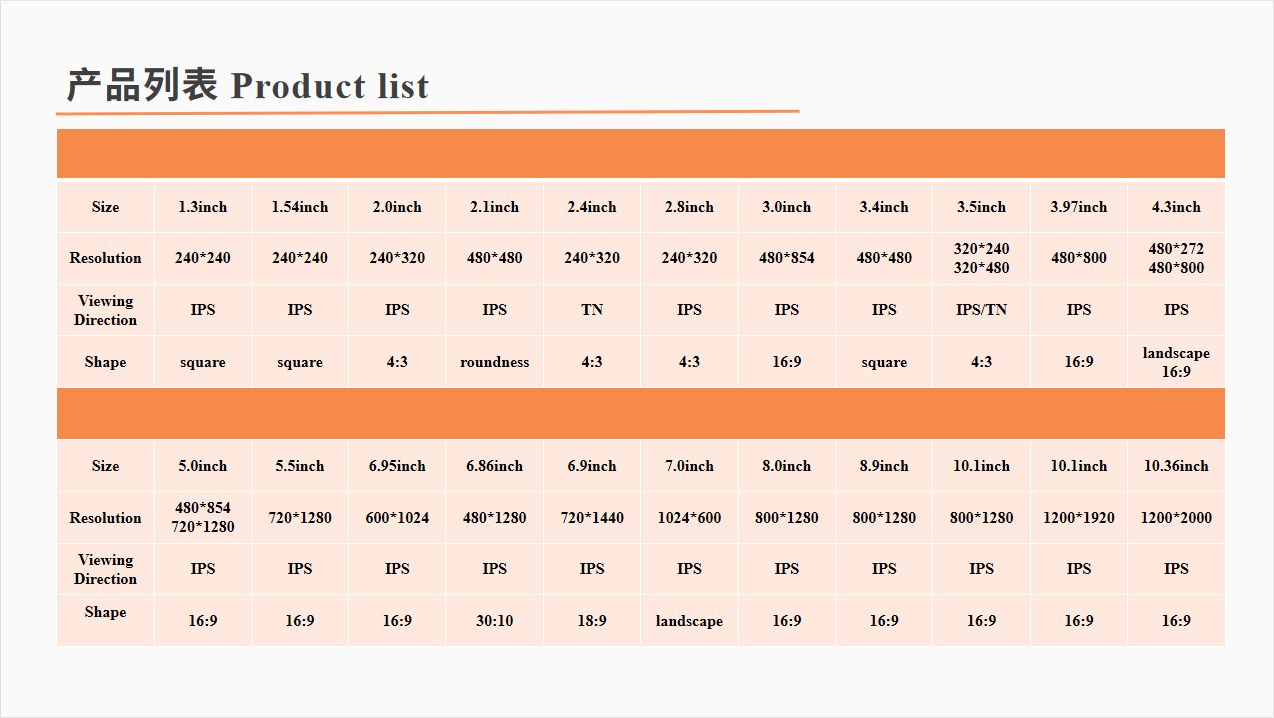
Task: Select the 1200*2000 resolution cell
Action: 1176,518
